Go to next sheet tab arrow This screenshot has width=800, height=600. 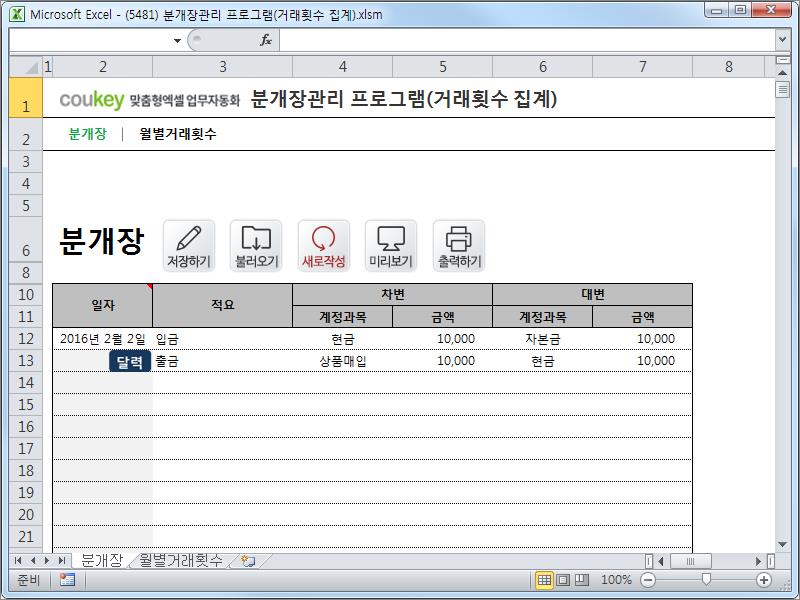coord(47,561)
